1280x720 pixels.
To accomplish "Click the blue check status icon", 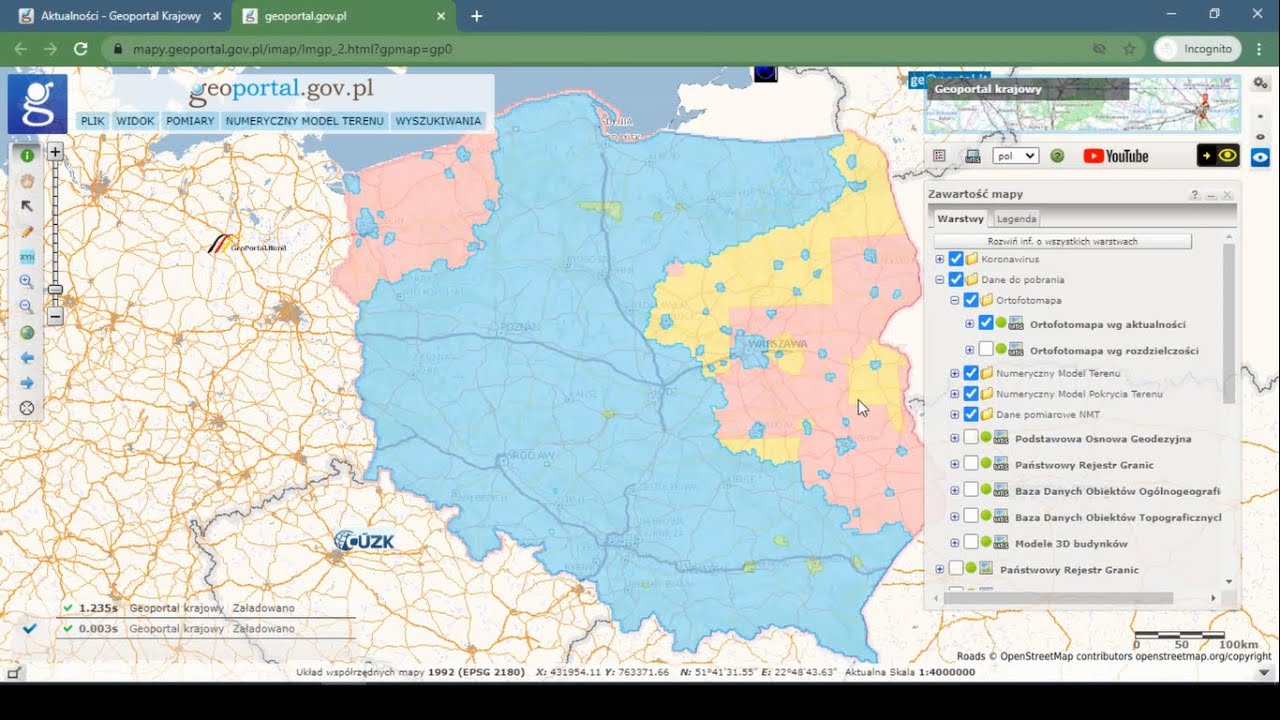I will tap(29, 628).
